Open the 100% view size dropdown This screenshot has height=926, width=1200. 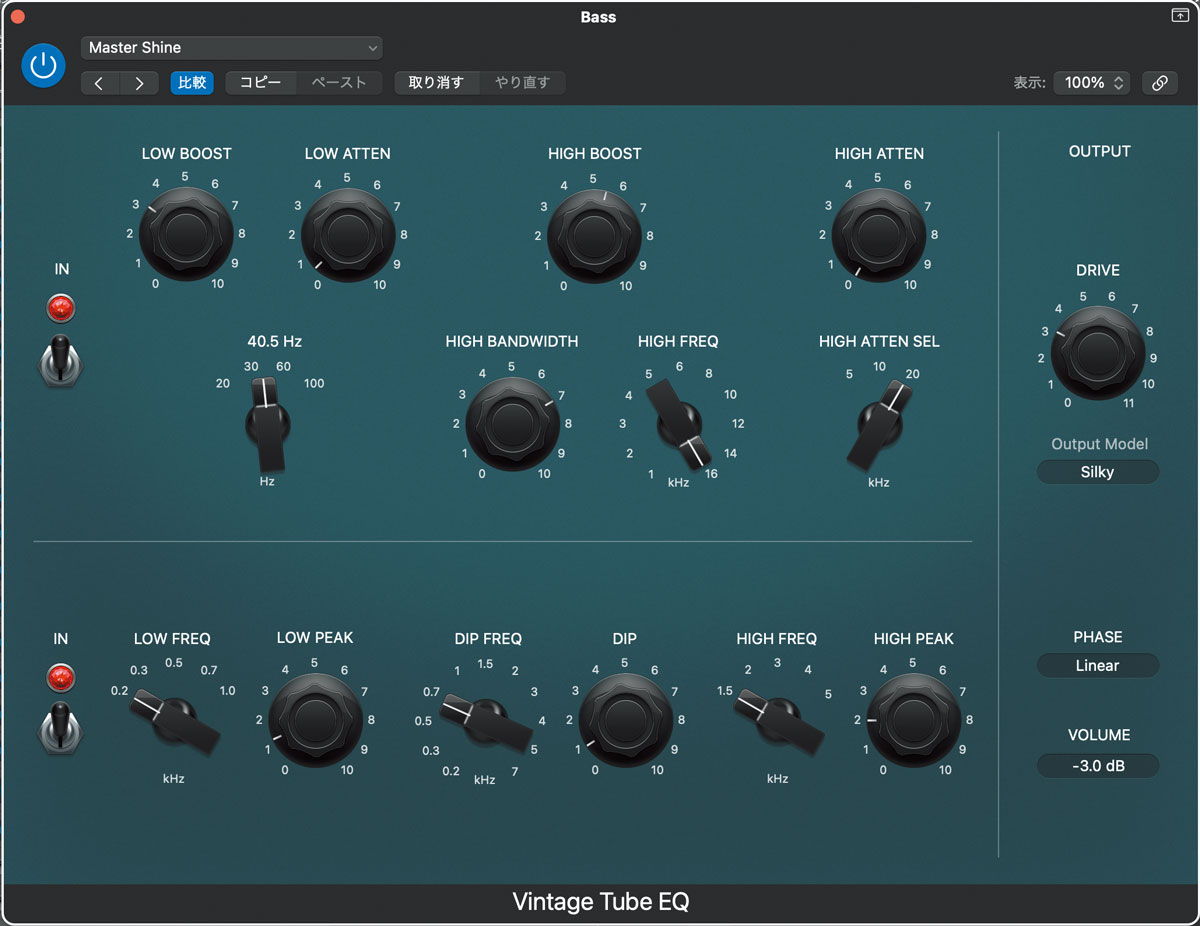coord(1091,83)
